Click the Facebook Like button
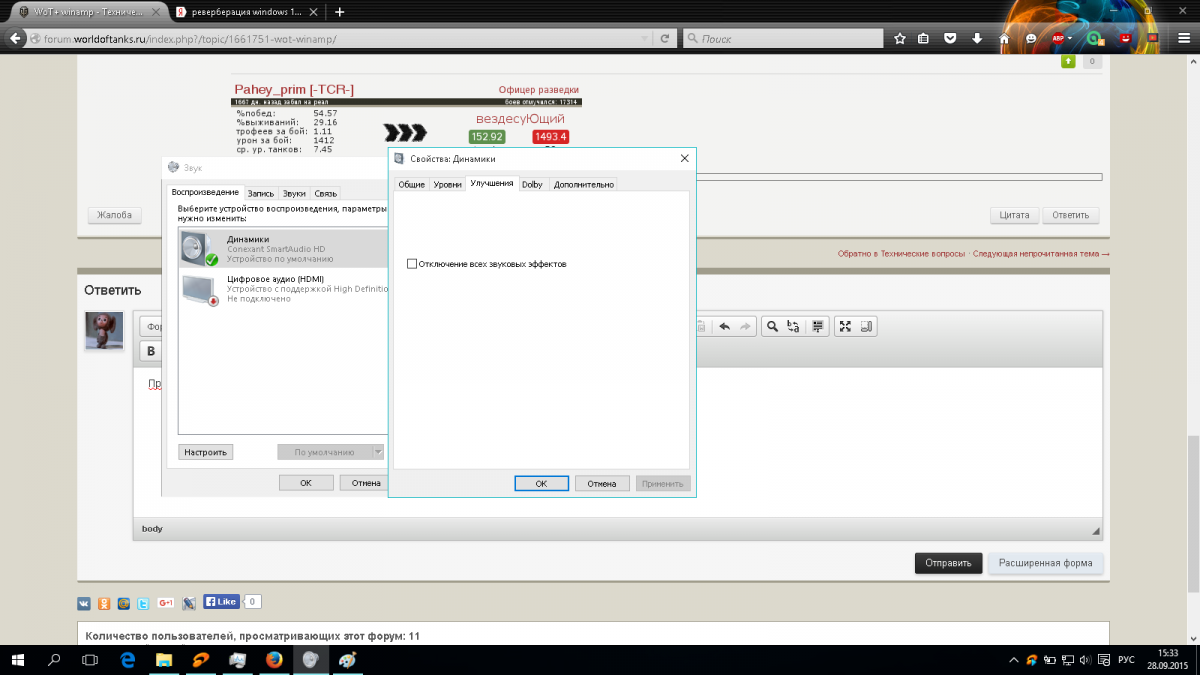 click(x=222, y=602)
